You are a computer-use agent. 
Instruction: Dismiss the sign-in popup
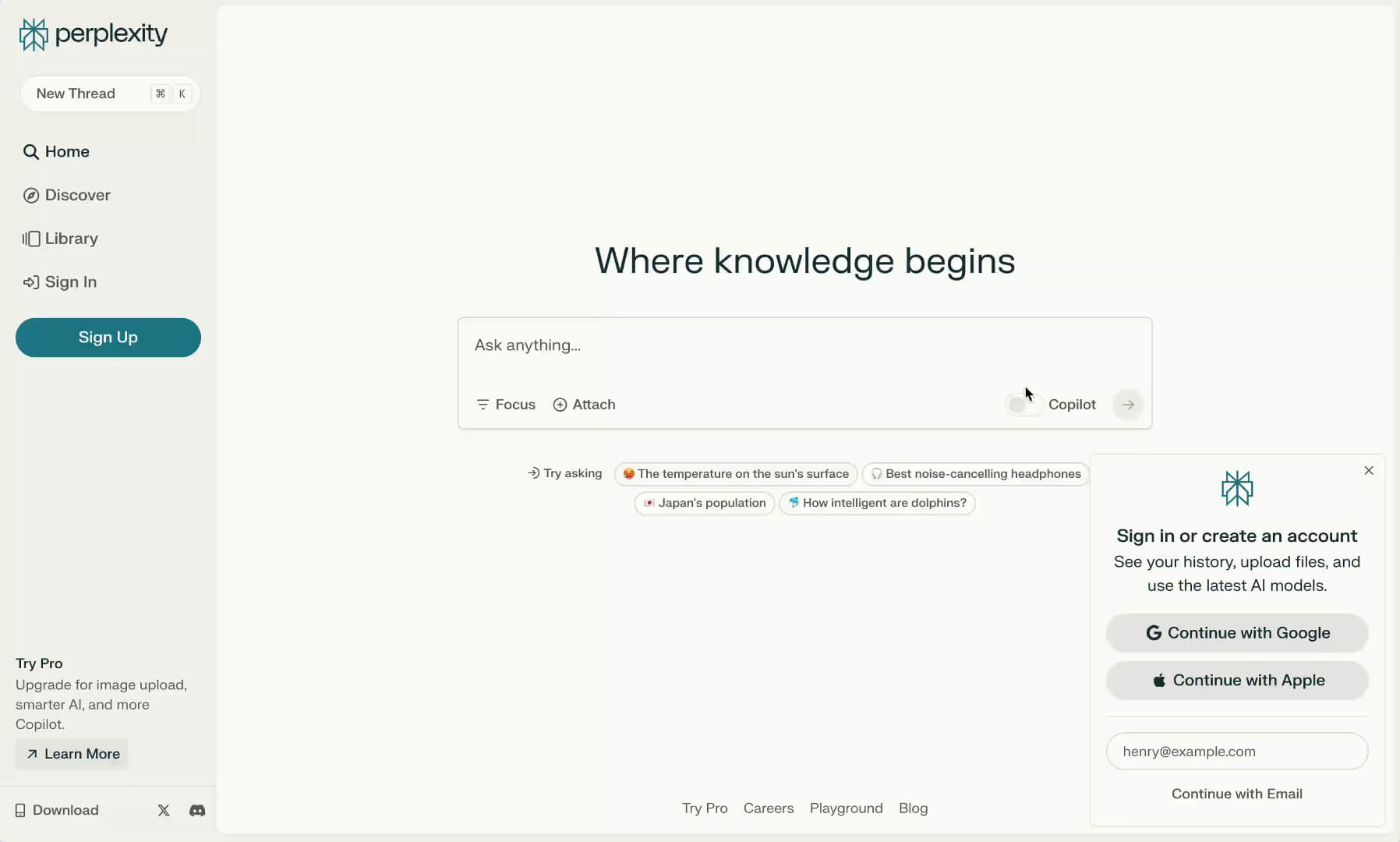click(x=1370, y=470)
